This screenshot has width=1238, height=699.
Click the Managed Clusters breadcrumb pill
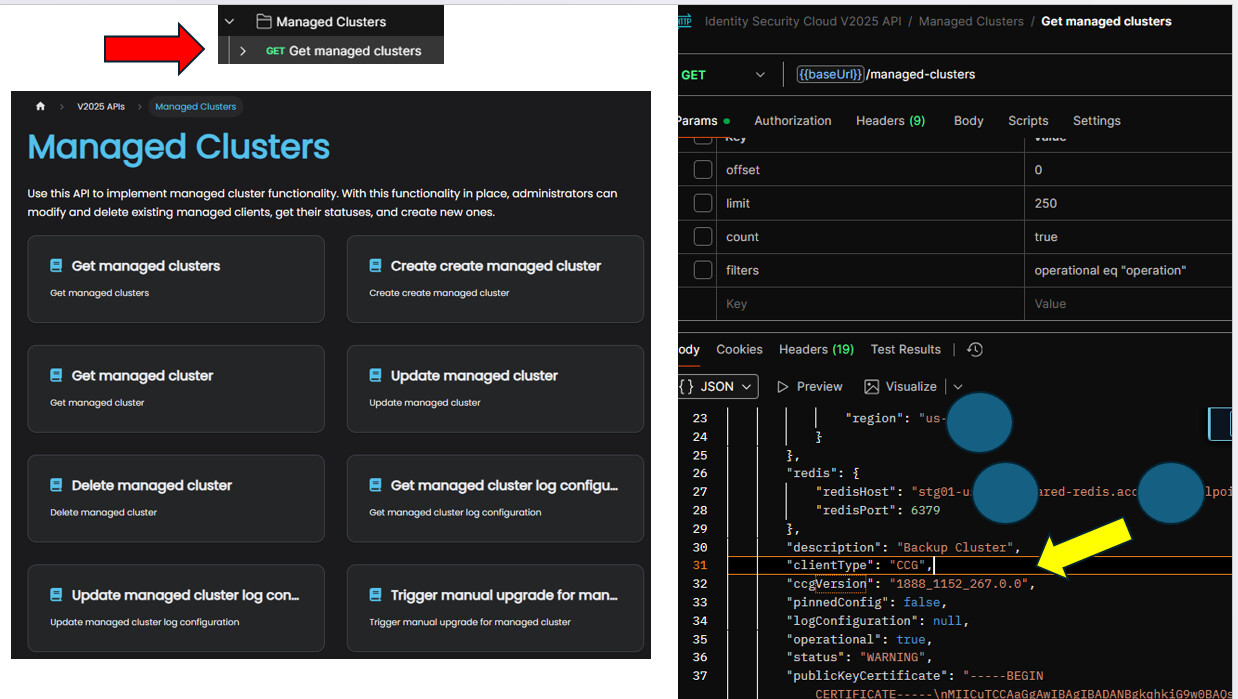[196, 106]
